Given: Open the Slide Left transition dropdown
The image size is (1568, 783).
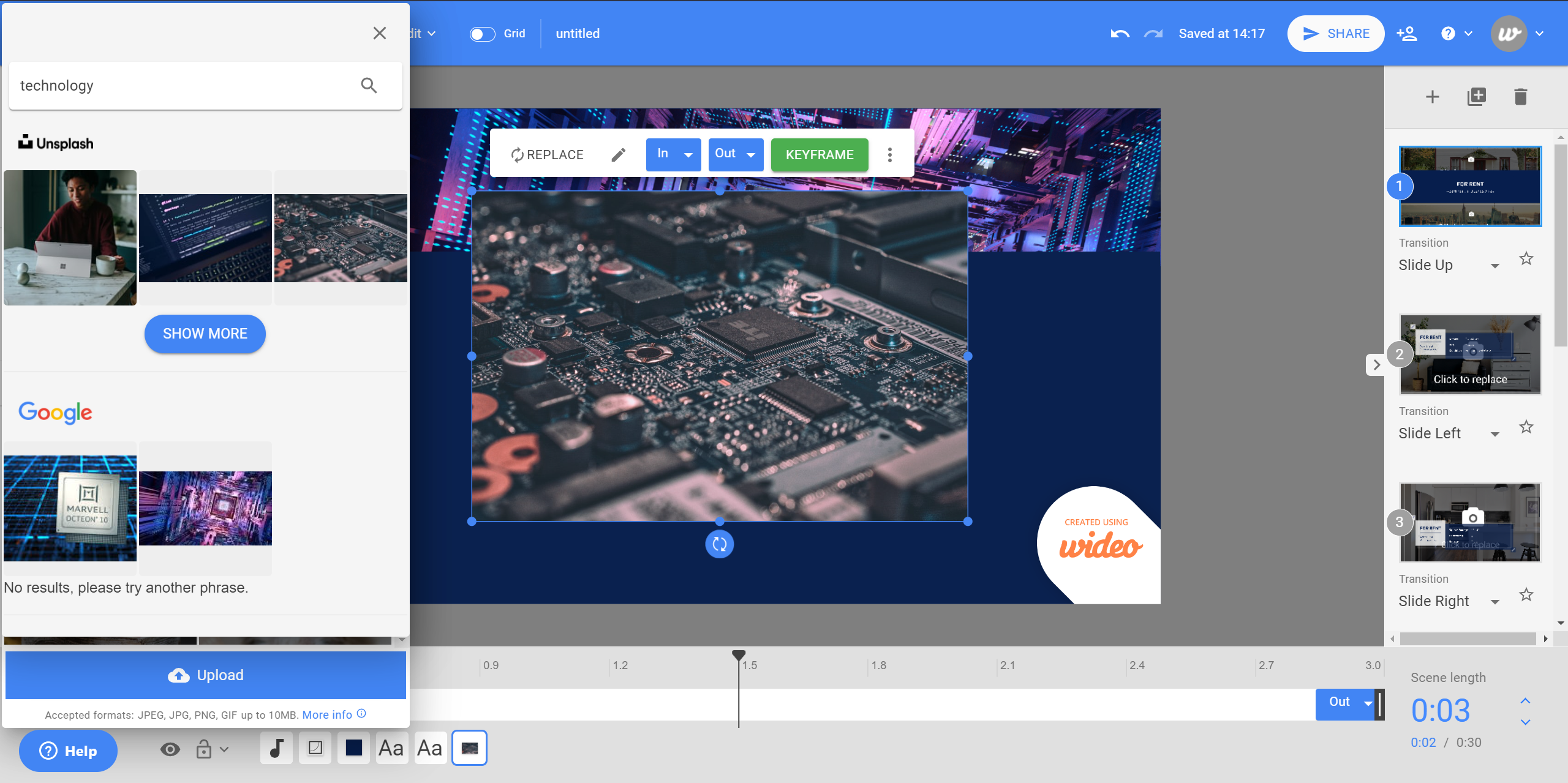Looking at the screenshot, I should pos(1449,433).
